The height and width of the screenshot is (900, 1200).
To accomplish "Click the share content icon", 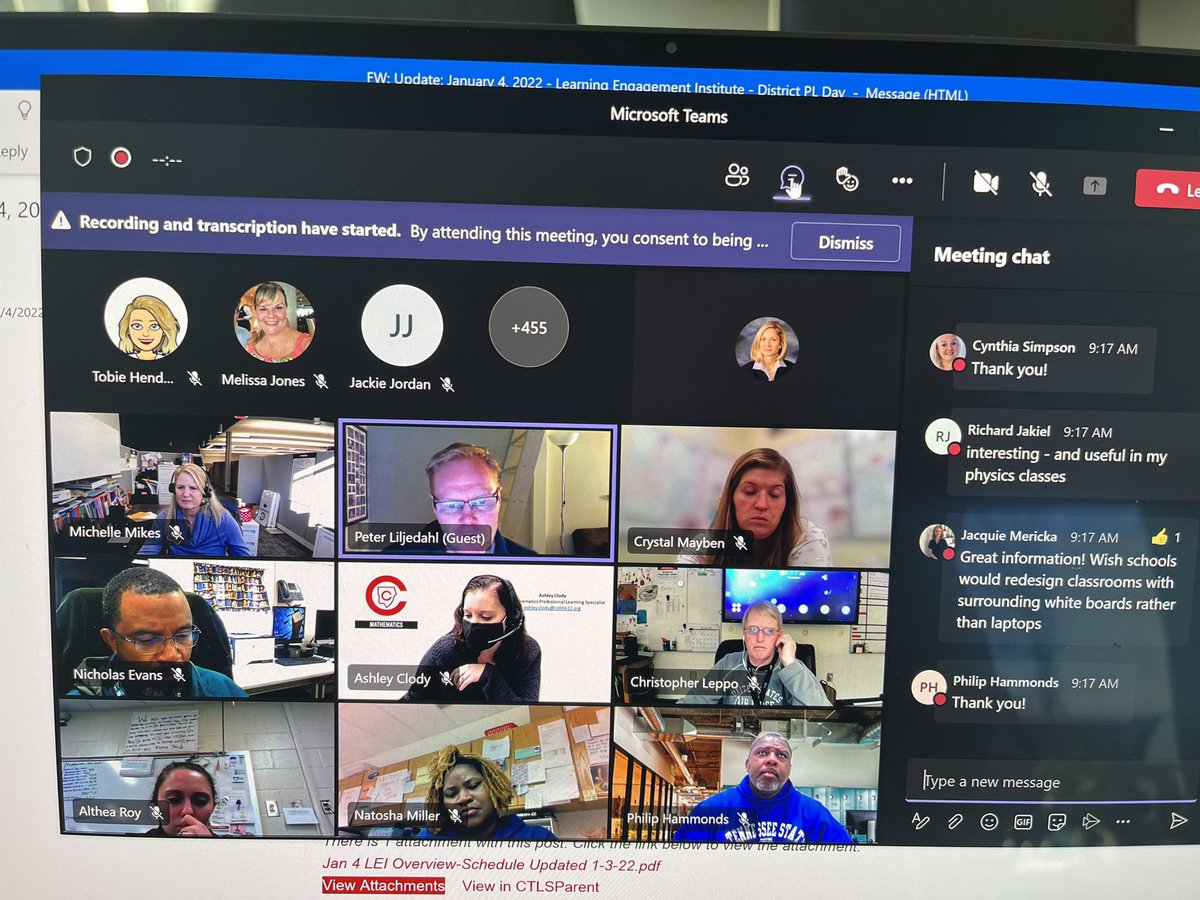I will (1094, 186).
